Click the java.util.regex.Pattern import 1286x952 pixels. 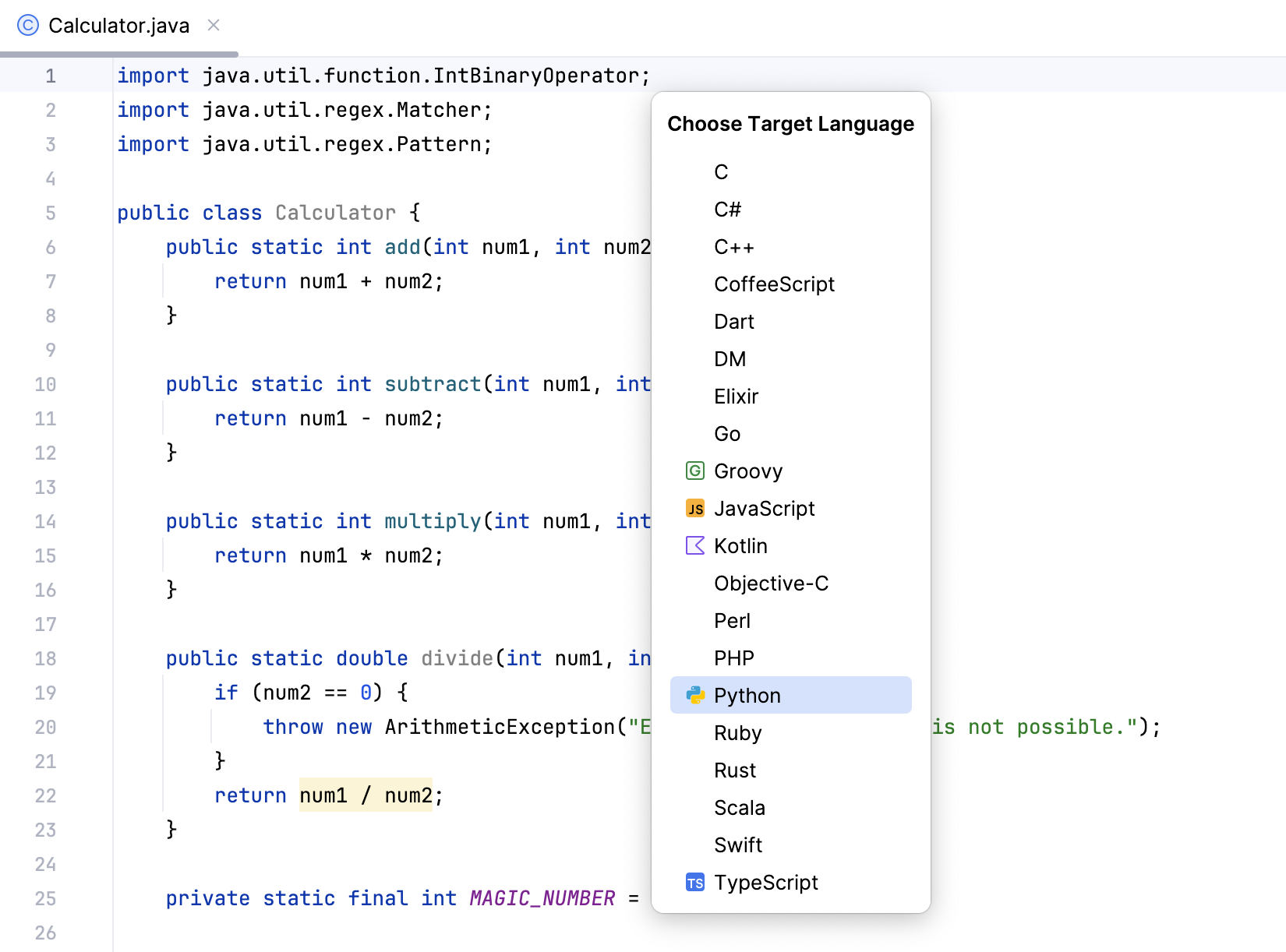(305, 145)
